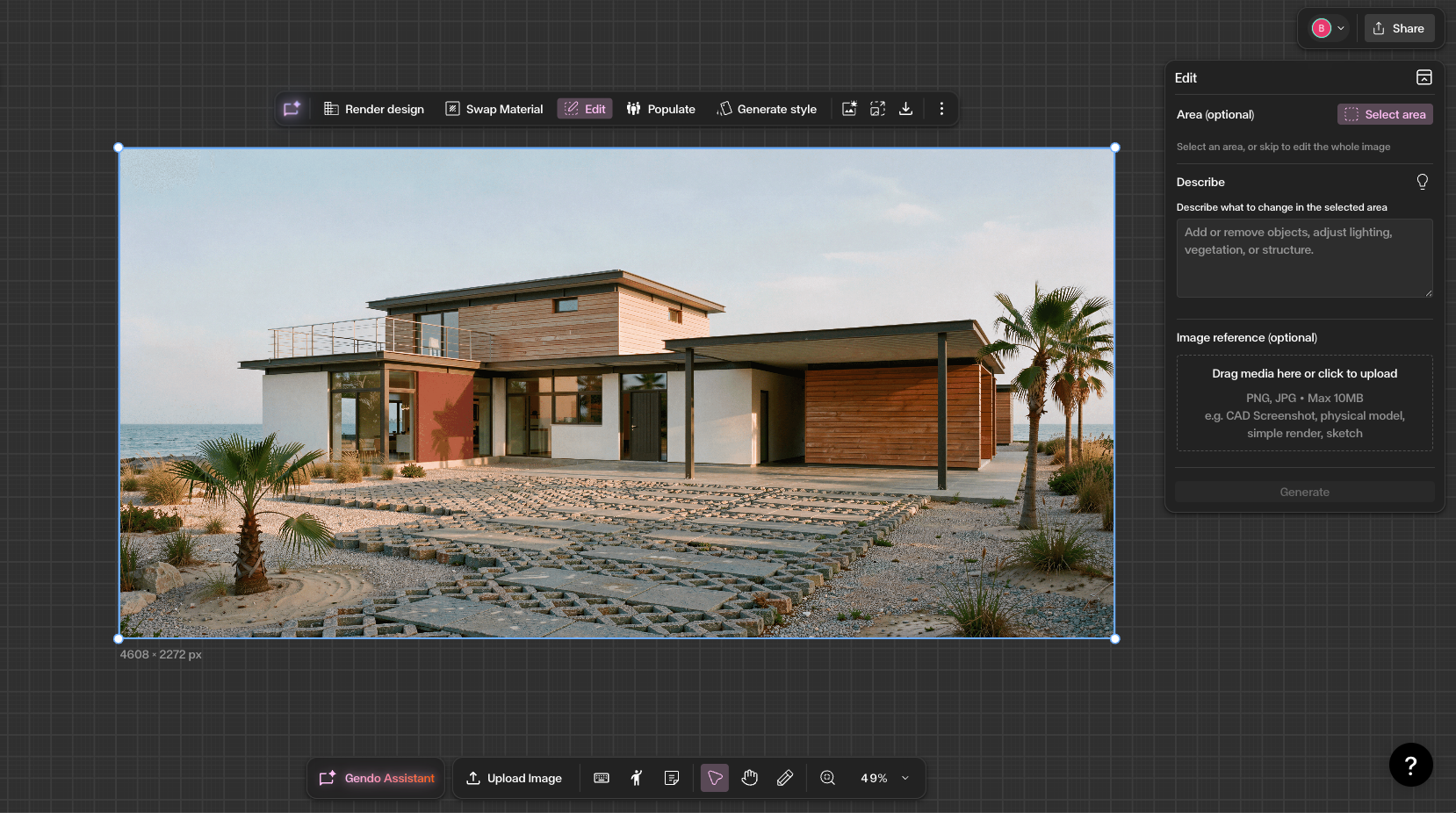Click the zoom to fit magnifier icon

point(827,778)
